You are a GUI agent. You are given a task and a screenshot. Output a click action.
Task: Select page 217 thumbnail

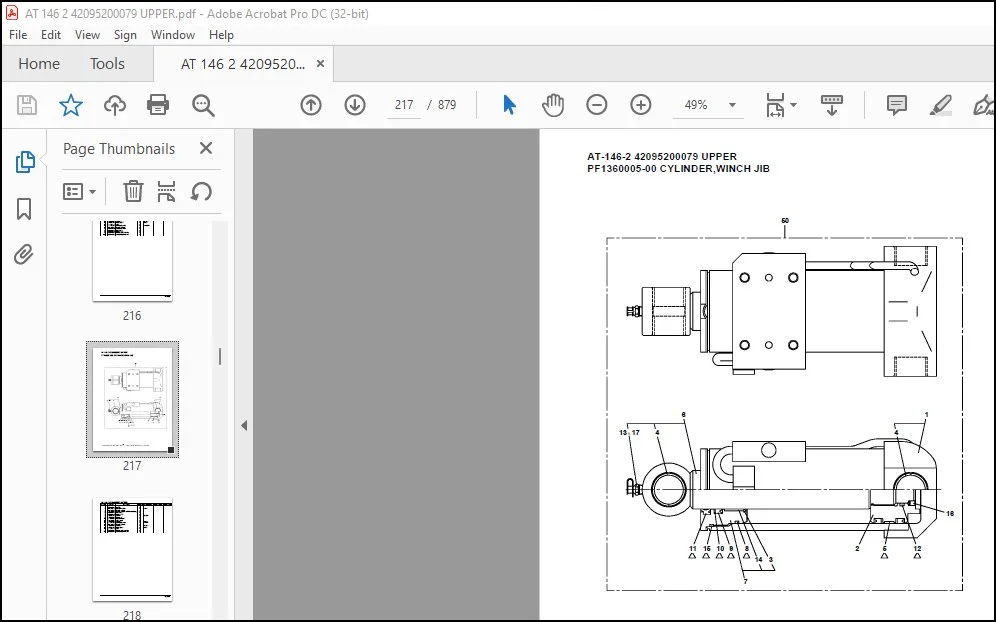click(132, 399)
